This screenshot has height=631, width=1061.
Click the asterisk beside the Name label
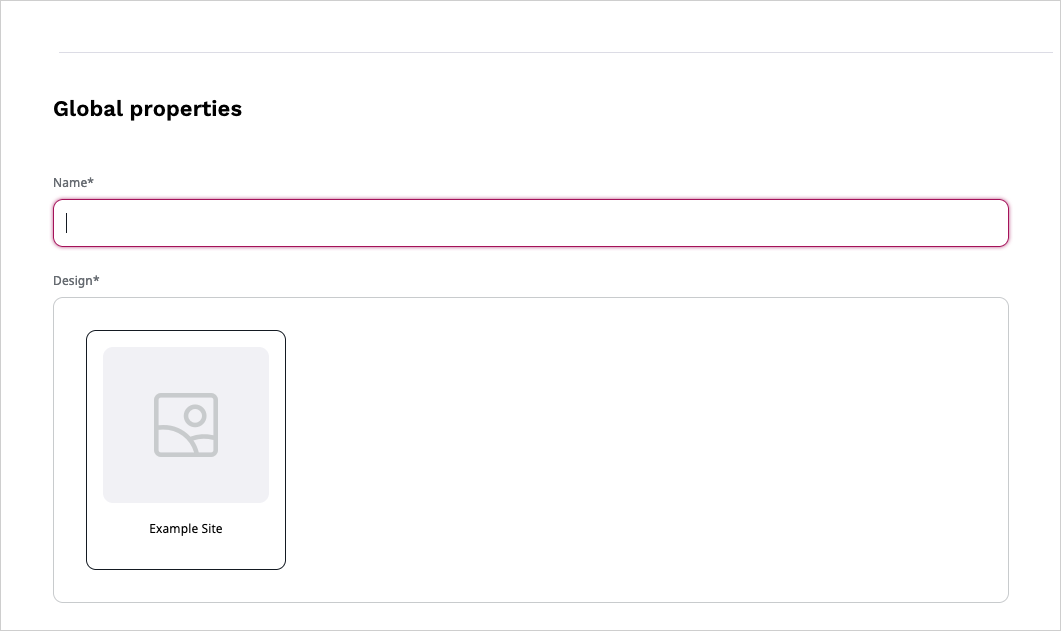91,182
